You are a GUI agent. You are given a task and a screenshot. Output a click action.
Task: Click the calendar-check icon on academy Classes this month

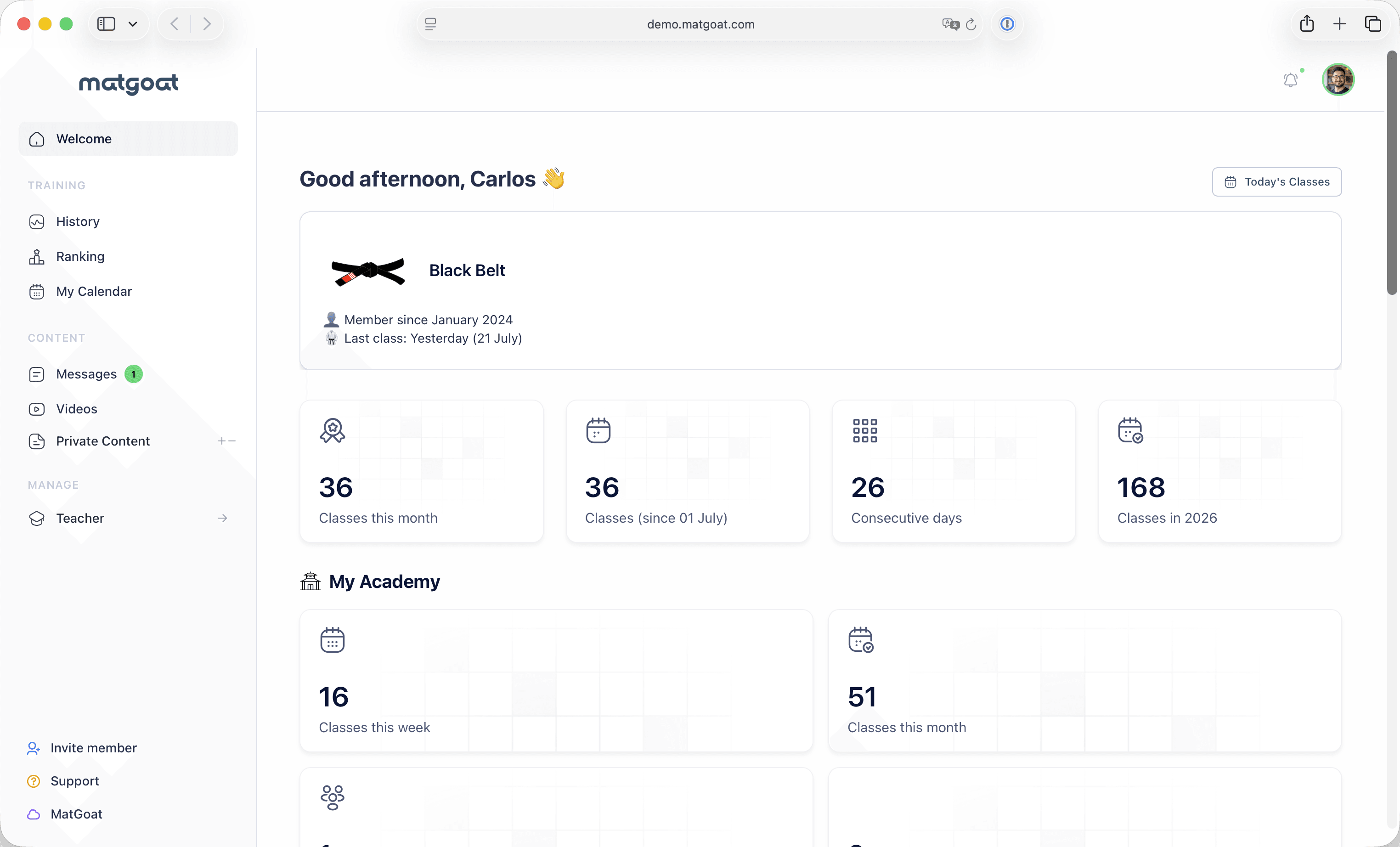[861, 640]
